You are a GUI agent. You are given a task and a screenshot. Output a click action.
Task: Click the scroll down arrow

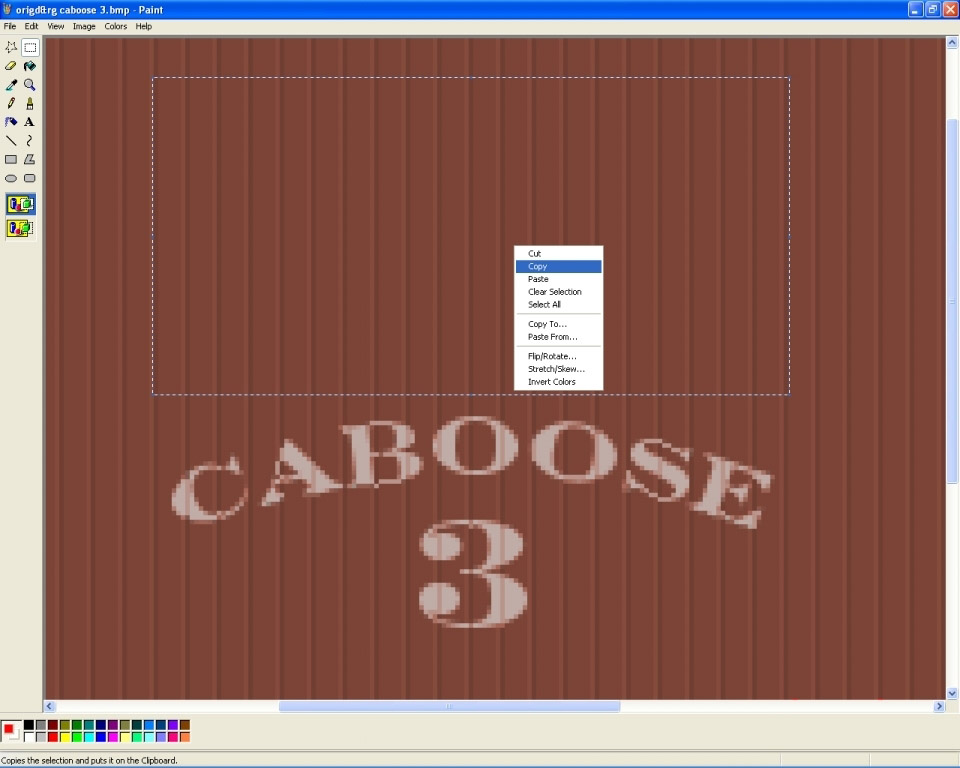(952, 693)
